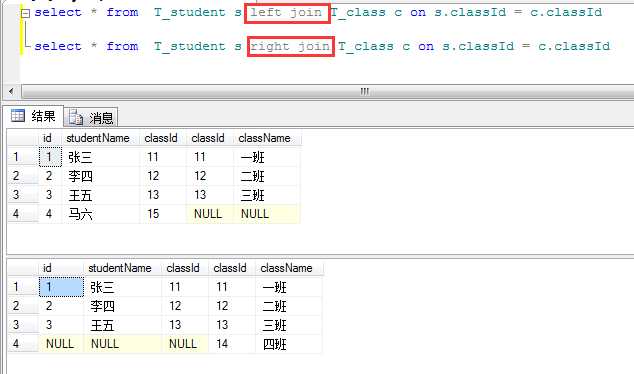Click 'select' keyword in the second query

[x=58, y=46]
